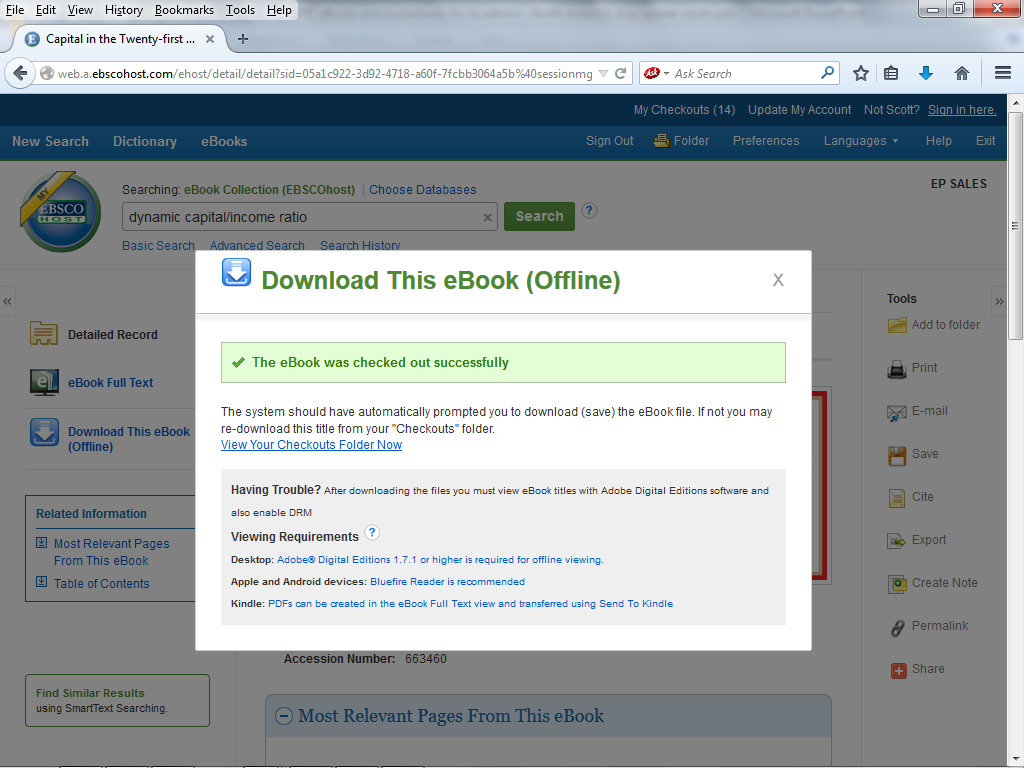Click the Save floppy disk icon

[897, 455]
